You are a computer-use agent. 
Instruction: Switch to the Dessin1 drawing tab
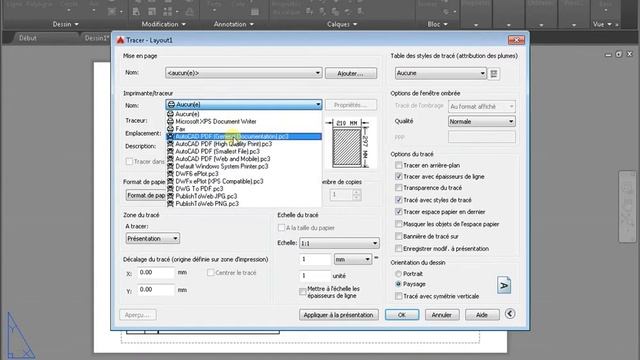(x=96, y=38)
